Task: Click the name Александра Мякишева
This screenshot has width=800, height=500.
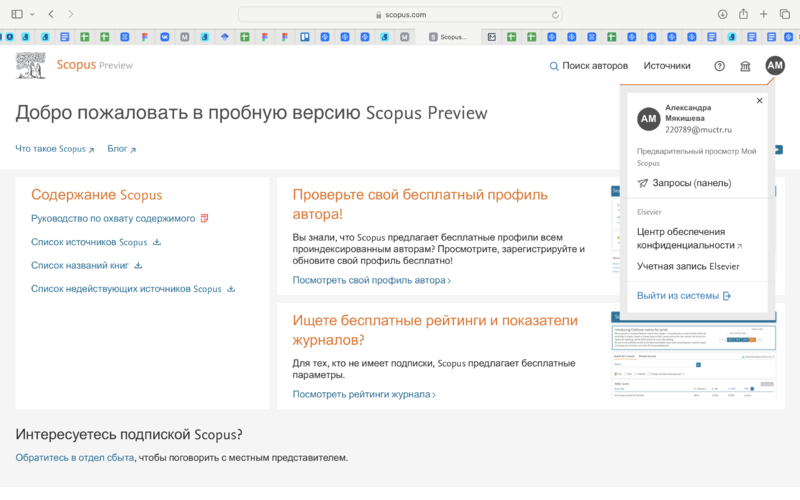Action: [x=688, y=113]
